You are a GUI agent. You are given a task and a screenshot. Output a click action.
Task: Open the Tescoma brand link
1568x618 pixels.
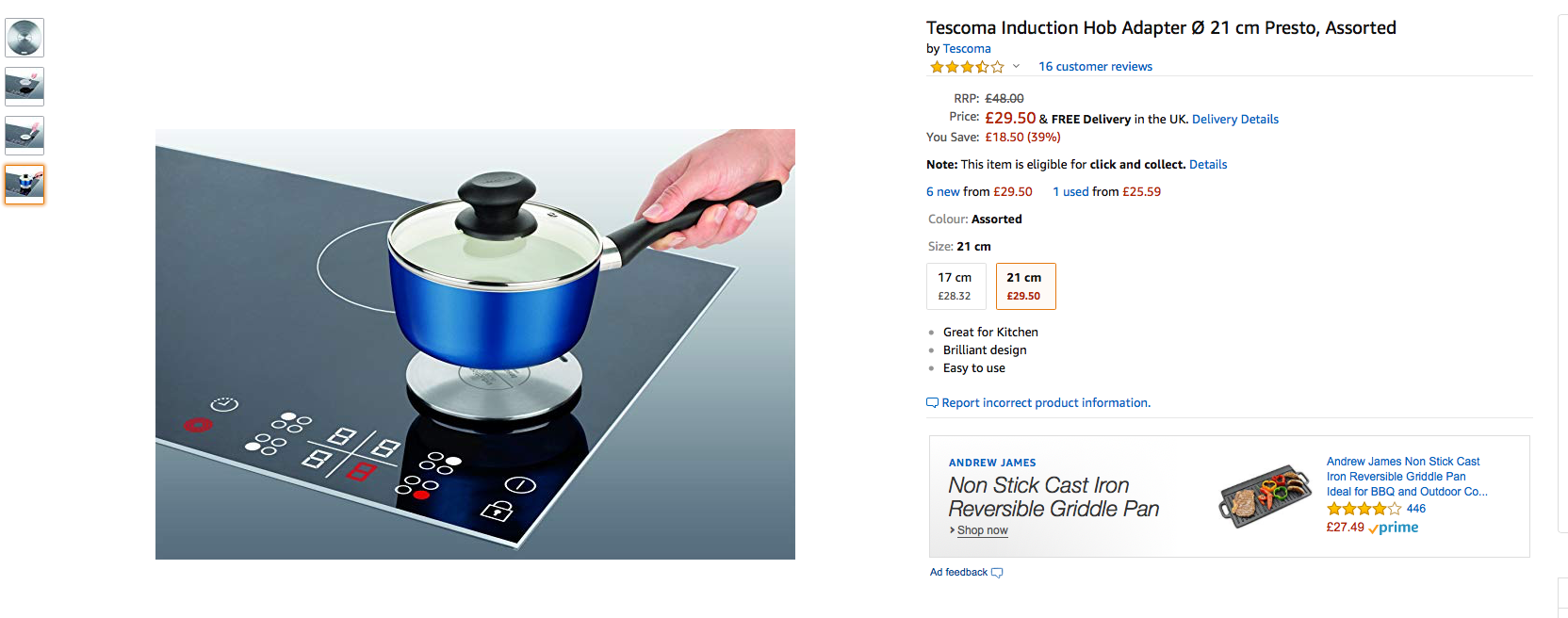967,49
